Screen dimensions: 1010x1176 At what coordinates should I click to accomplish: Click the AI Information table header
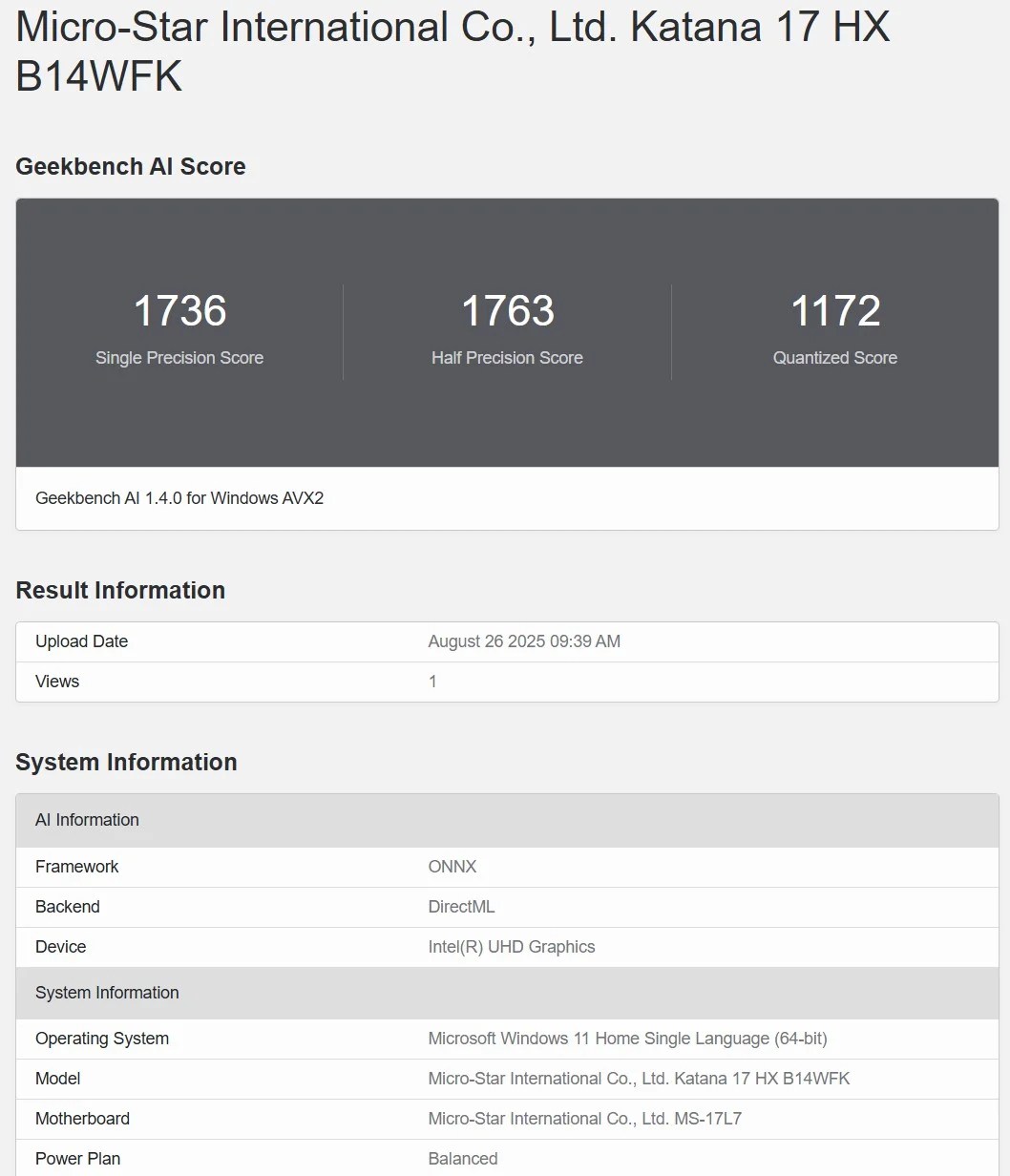click(507, 820)
